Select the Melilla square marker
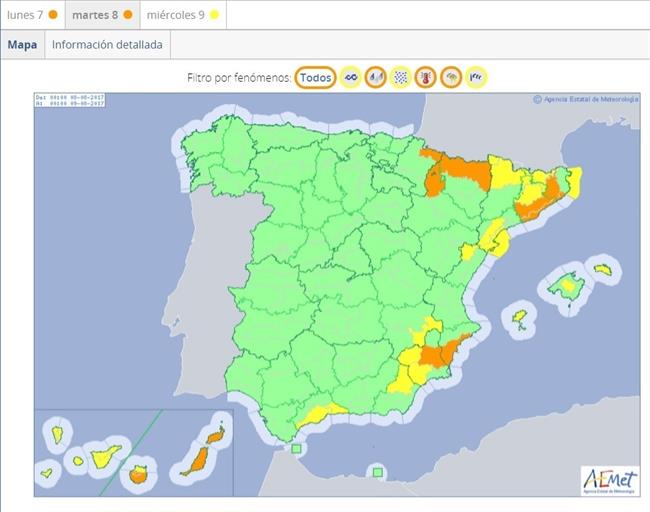Screen dimensions: 650x512 click(x=377, y=472)
